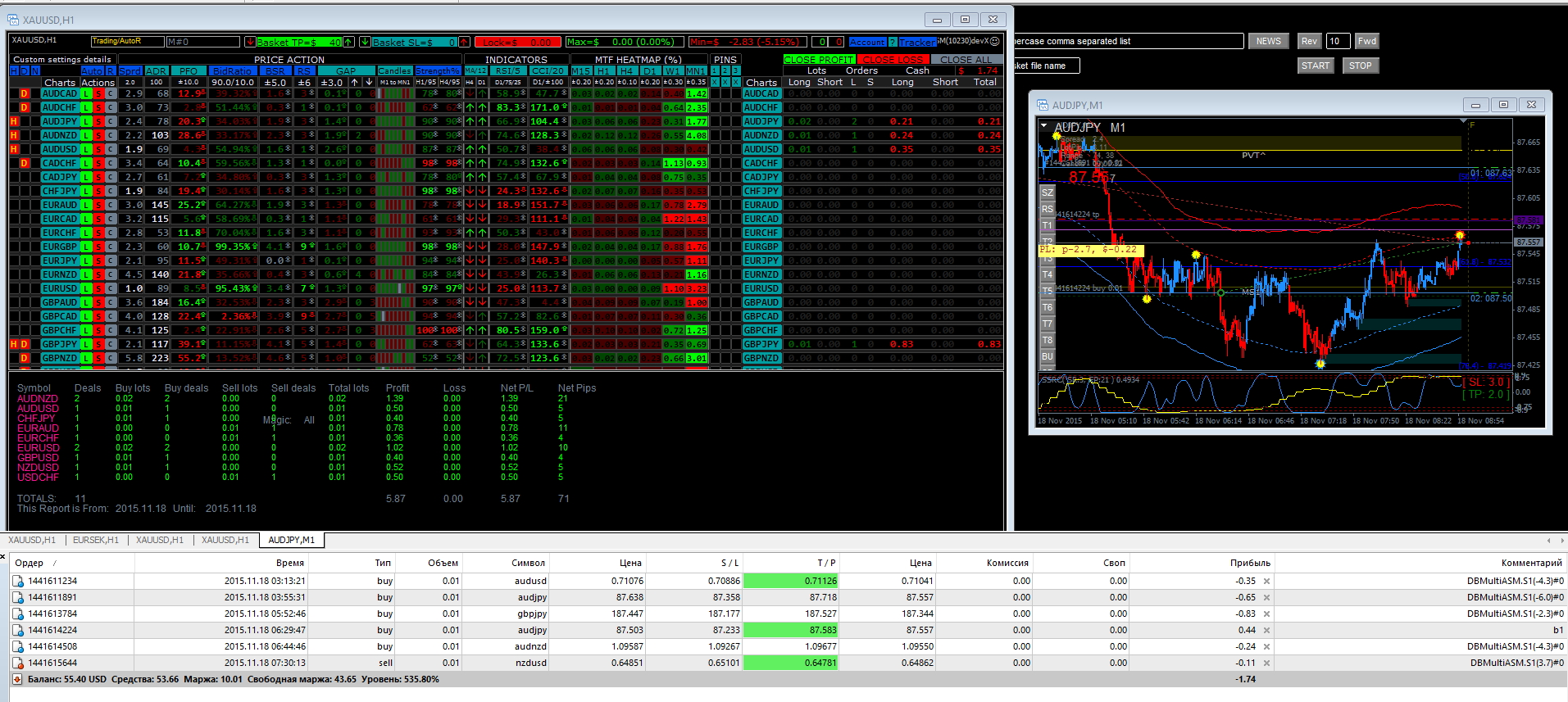This screenshot has width=1568, height=702.
Task: Click the red Basket TP decrease arrow
Action: 250,42
